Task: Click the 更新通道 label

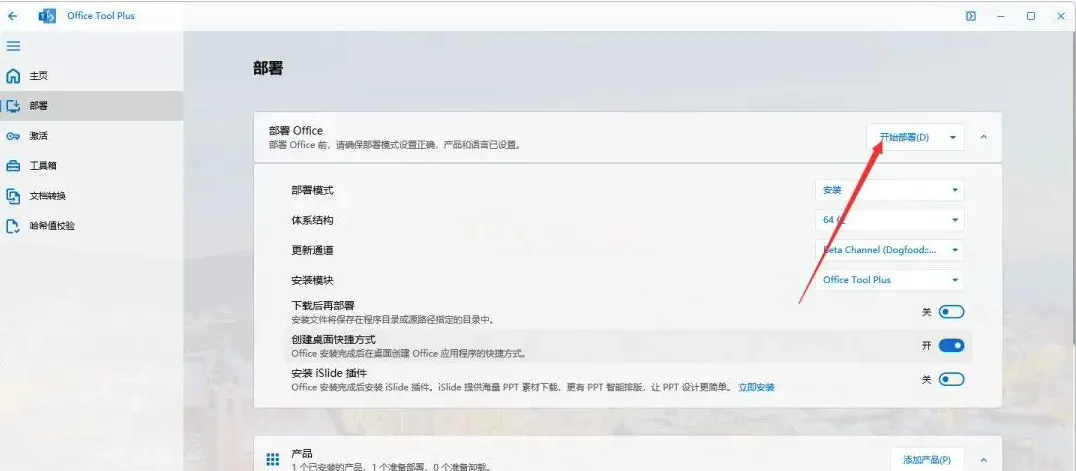Action: (x=312, y=251)
